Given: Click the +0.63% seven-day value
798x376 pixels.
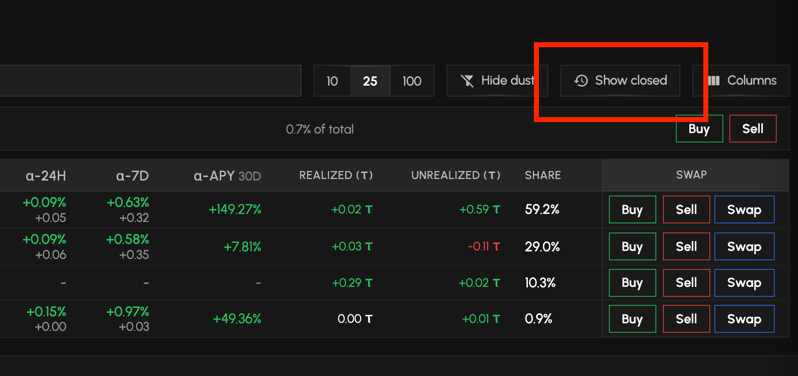Looking at the screenshot, I should tap(128, 203).
